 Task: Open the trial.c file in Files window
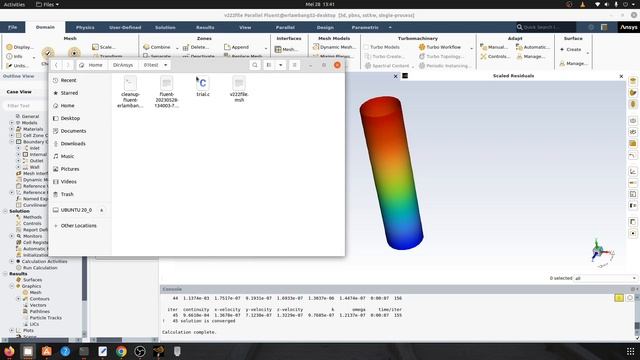[203, 87]
